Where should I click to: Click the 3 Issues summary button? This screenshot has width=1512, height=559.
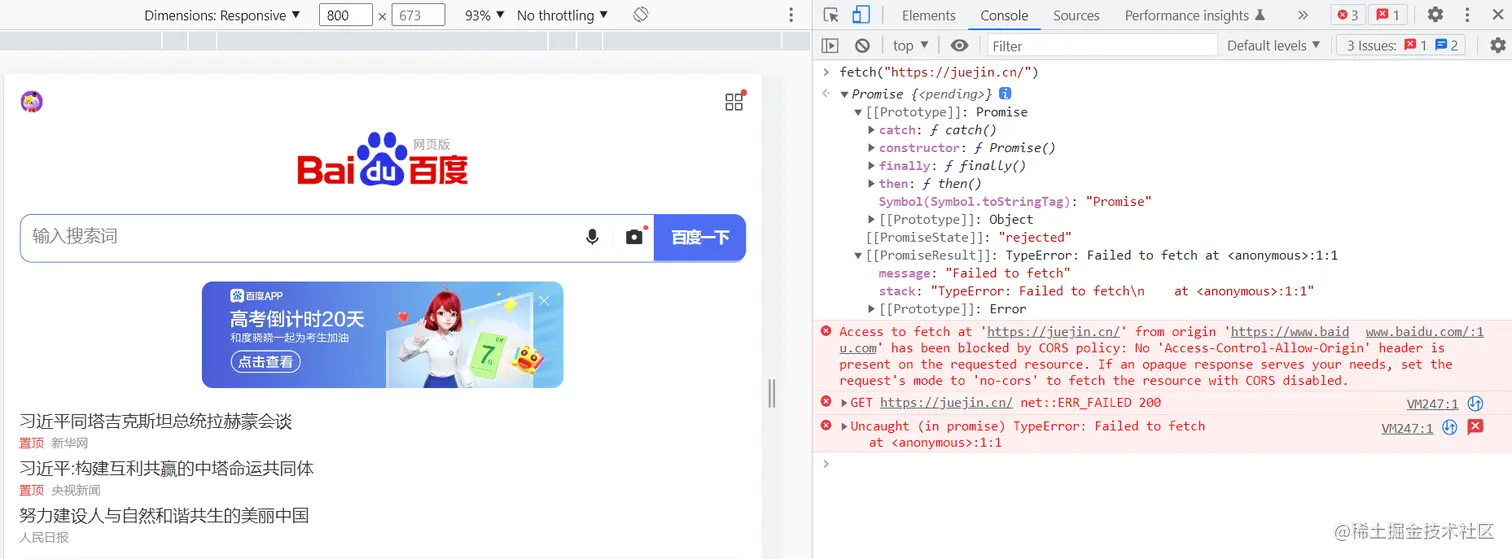(1402, 45)
